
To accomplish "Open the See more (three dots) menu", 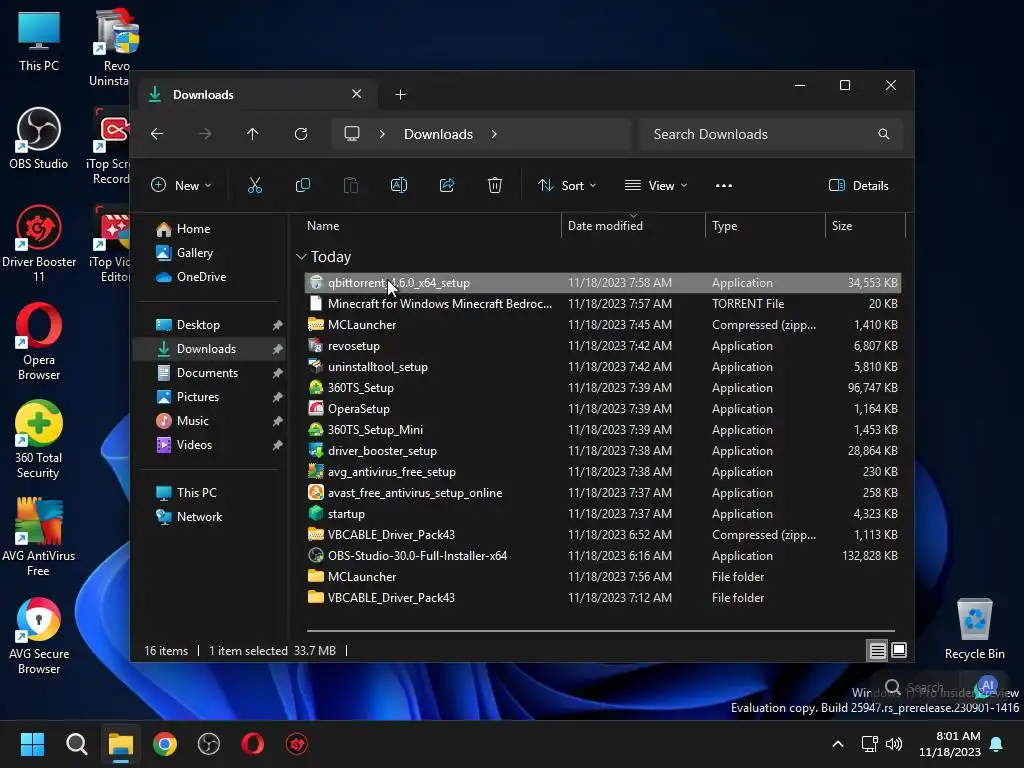I will [724, 185].
